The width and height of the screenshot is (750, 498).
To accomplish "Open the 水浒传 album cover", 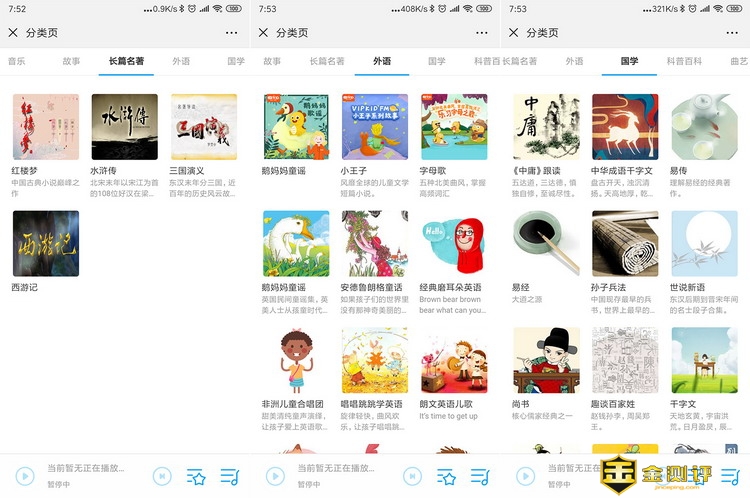I will point(125,127).
